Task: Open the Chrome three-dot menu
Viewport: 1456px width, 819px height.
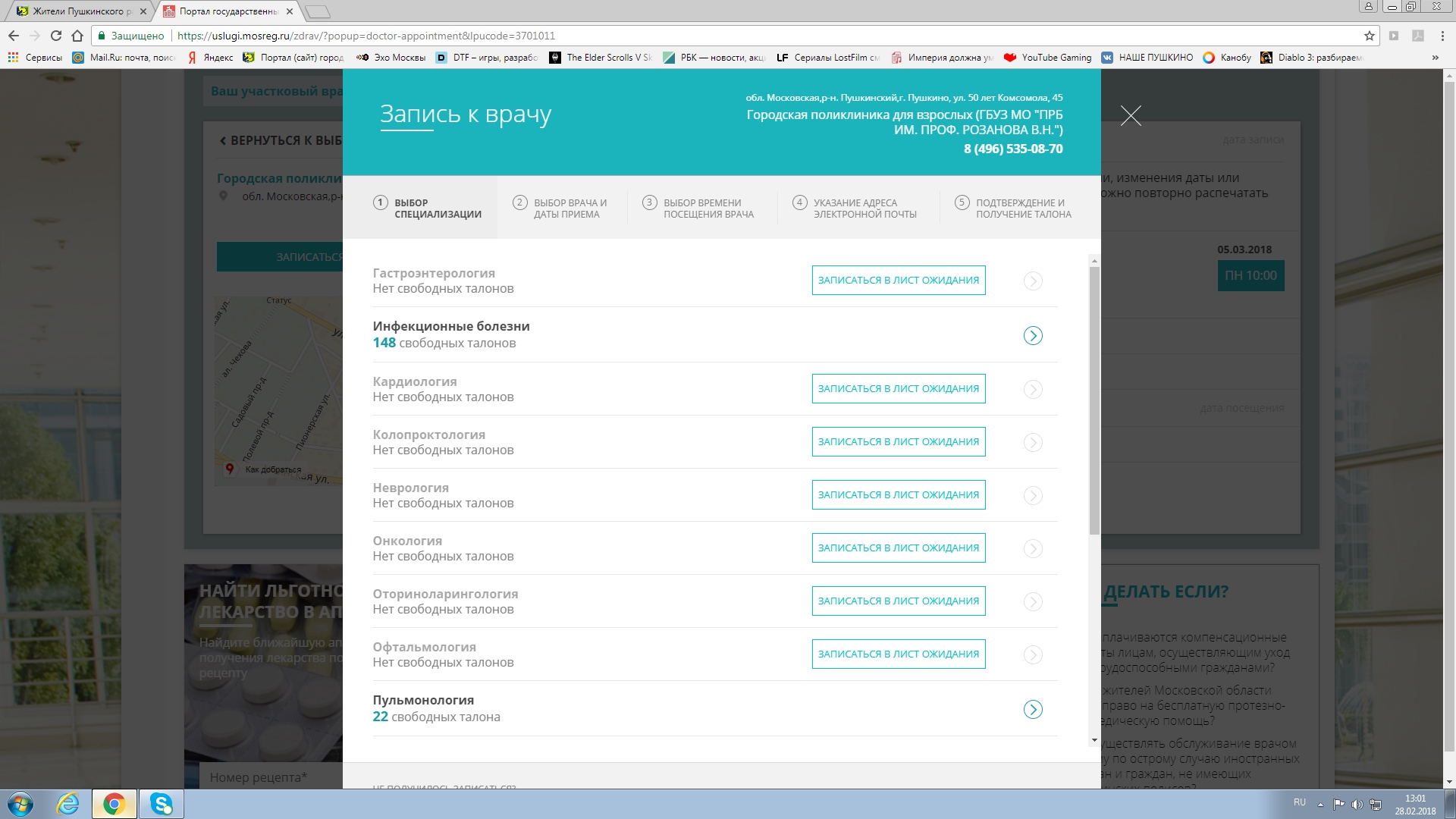Action: (1442, 36)
